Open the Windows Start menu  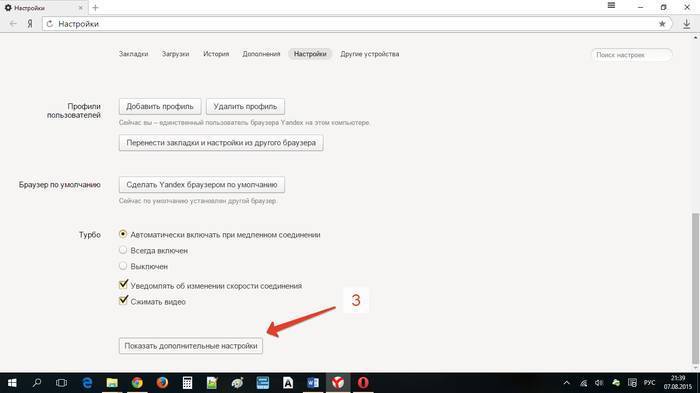[12, 383]
